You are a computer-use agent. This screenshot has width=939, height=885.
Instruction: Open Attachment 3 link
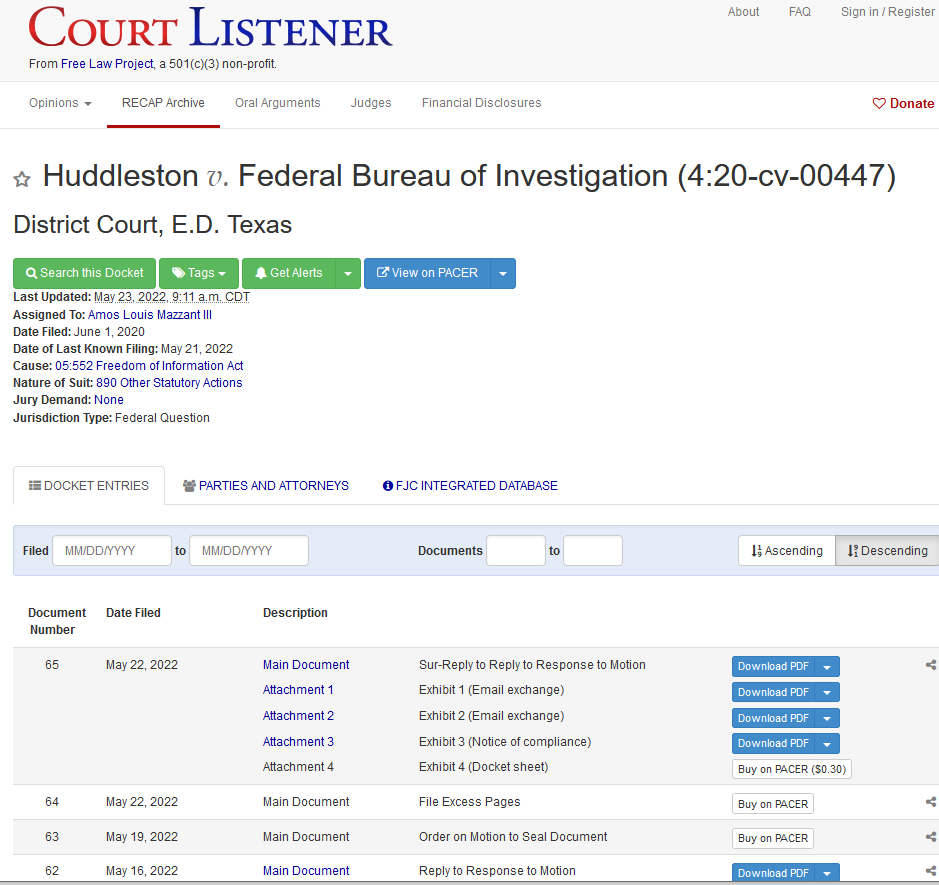298,742
